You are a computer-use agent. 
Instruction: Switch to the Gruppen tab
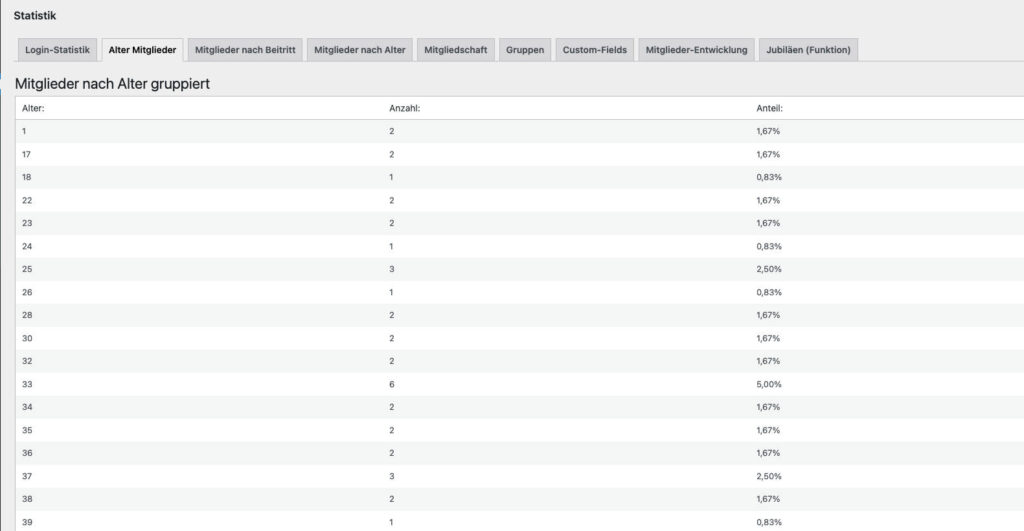tap(525, 50)
